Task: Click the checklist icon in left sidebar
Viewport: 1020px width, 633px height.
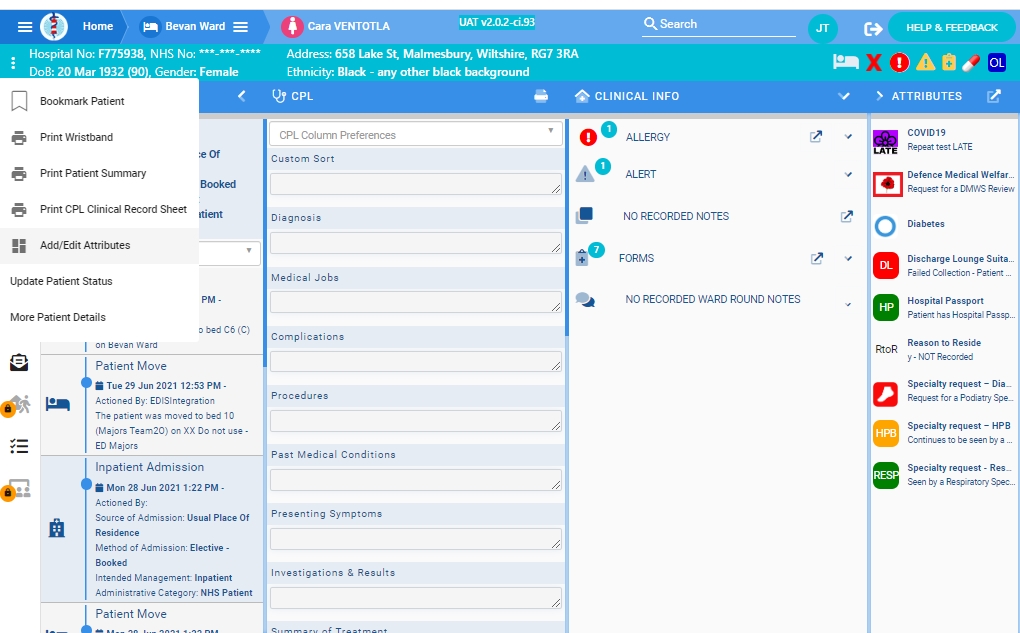Action: (x=19, y=446)
